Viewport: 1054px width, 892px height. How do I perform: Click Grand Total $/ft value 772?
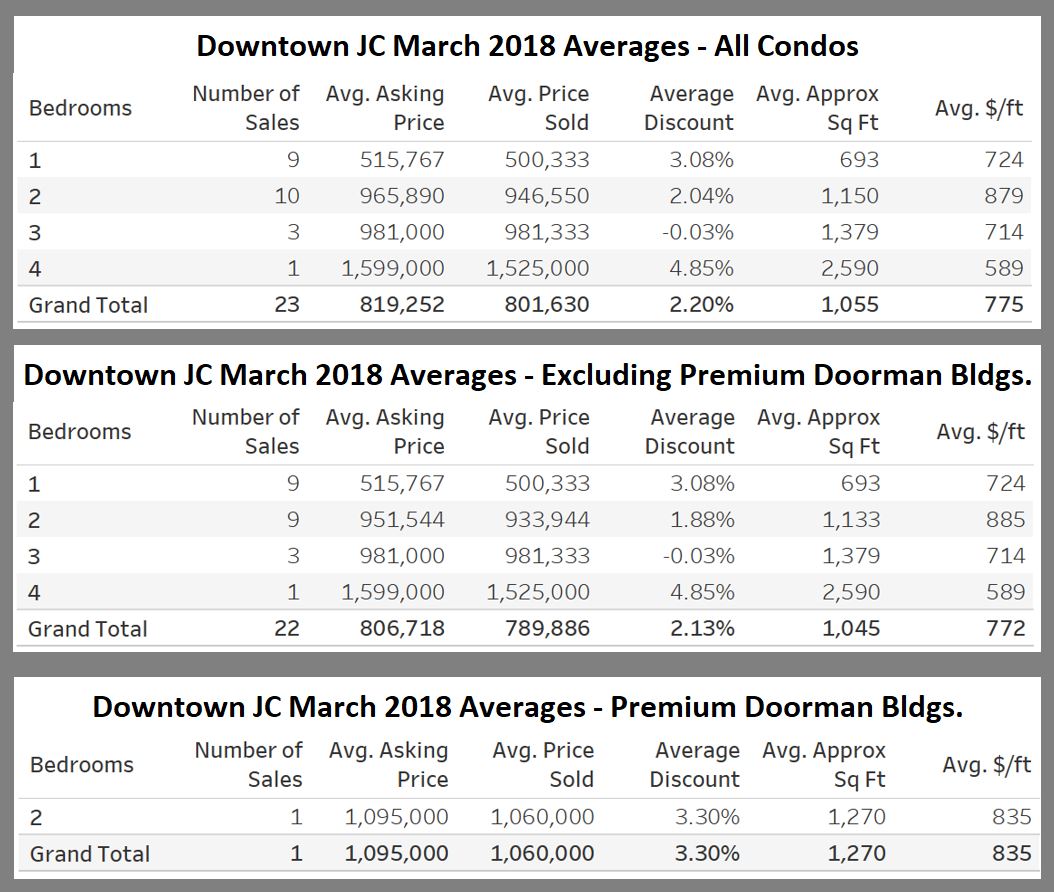tap(1006, 629)
